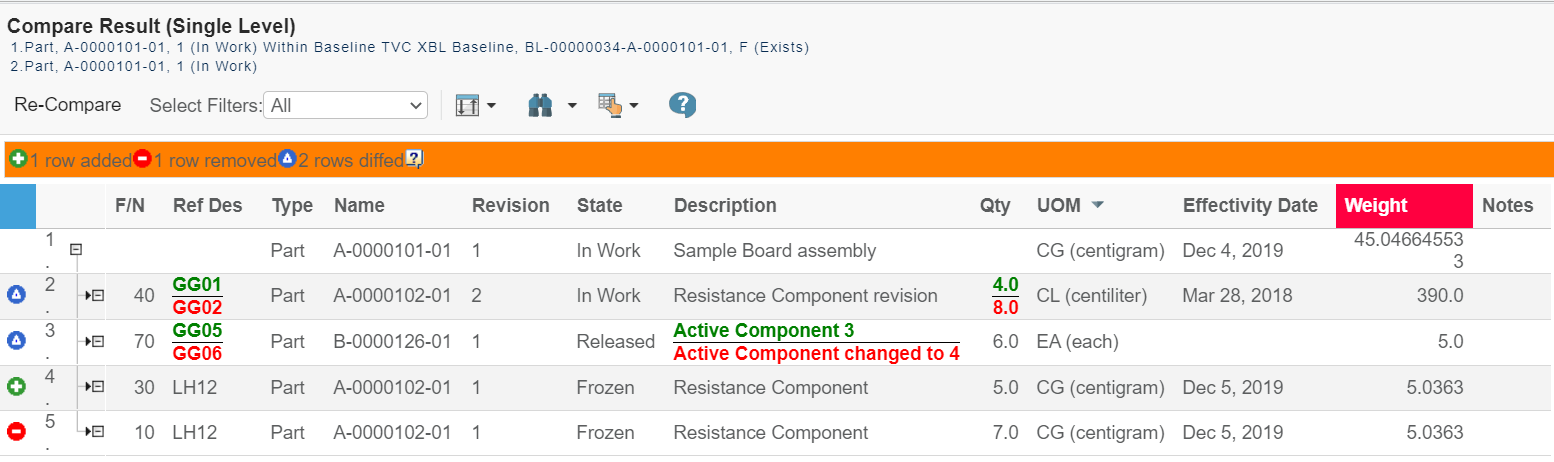Click the red removed icon on row 5
Image resolution: width=1554 pixels, height=462 pixels.
(16, 433)
